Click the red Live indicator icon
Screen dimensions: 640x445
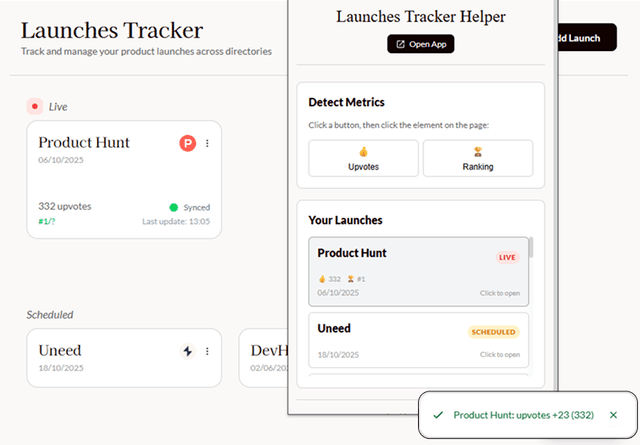pyautogui.click(x=35, y=107)
